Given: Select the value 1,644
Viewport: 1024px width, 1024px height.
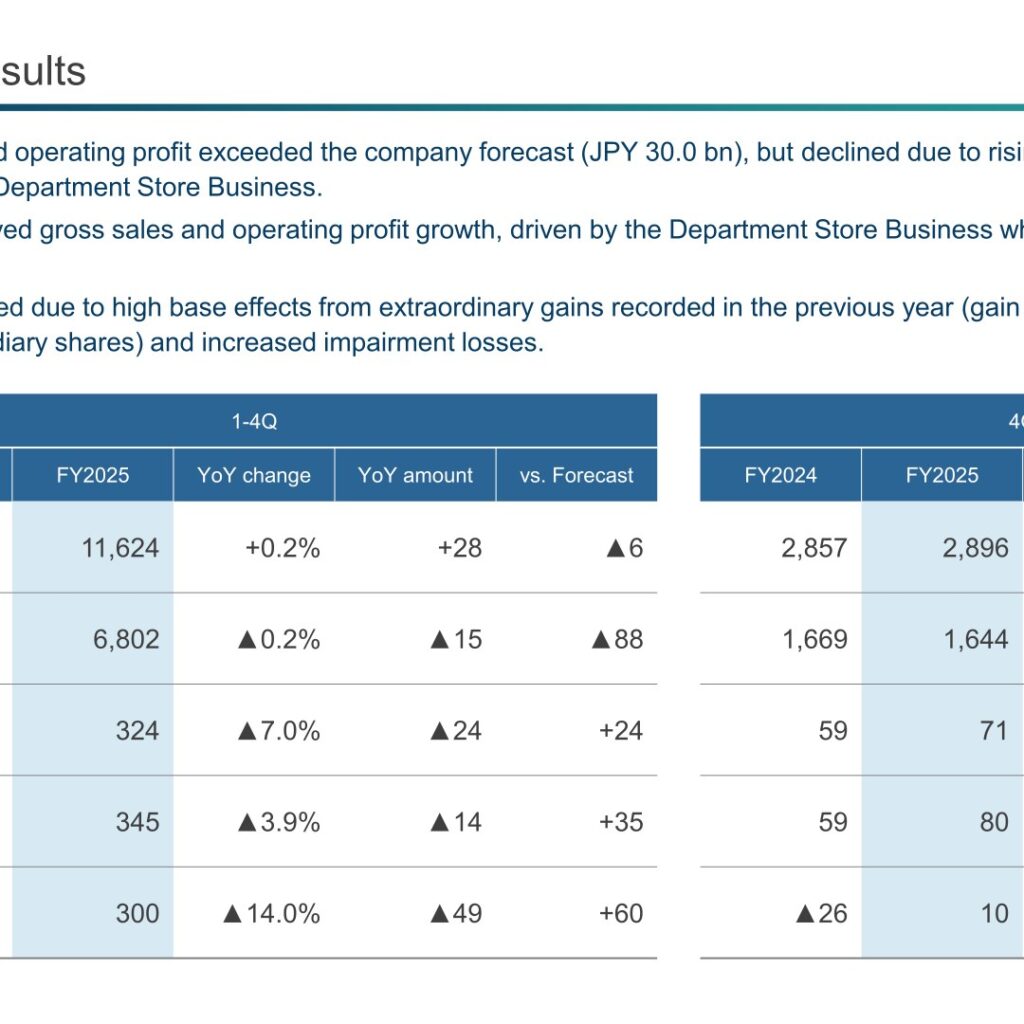Looking at the screenshot, I should point(976,639).
